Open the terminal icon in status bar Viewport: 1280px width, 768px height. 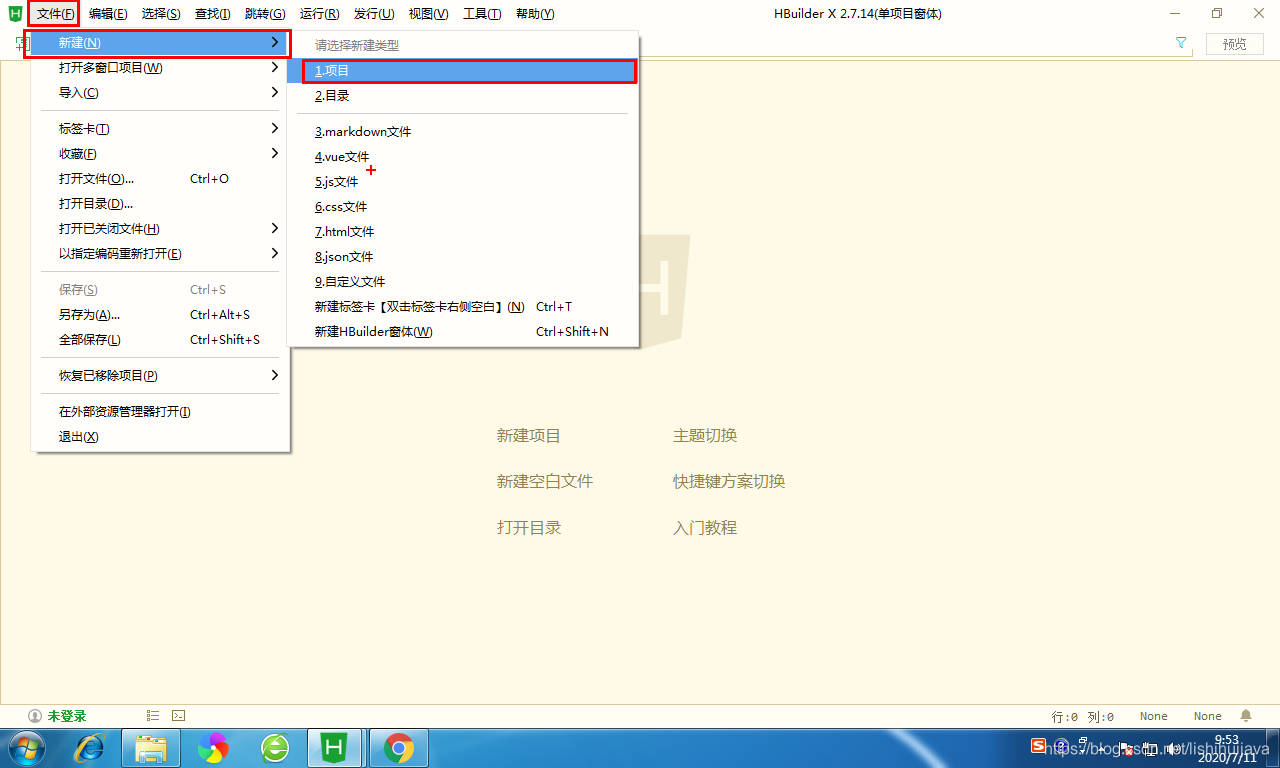[x=178, y=715]
